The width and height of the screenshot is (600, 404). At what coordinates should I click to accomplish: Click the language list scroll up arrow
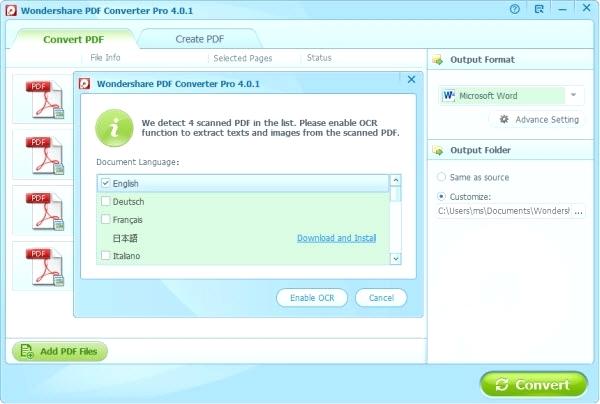[x=396, y=180]
